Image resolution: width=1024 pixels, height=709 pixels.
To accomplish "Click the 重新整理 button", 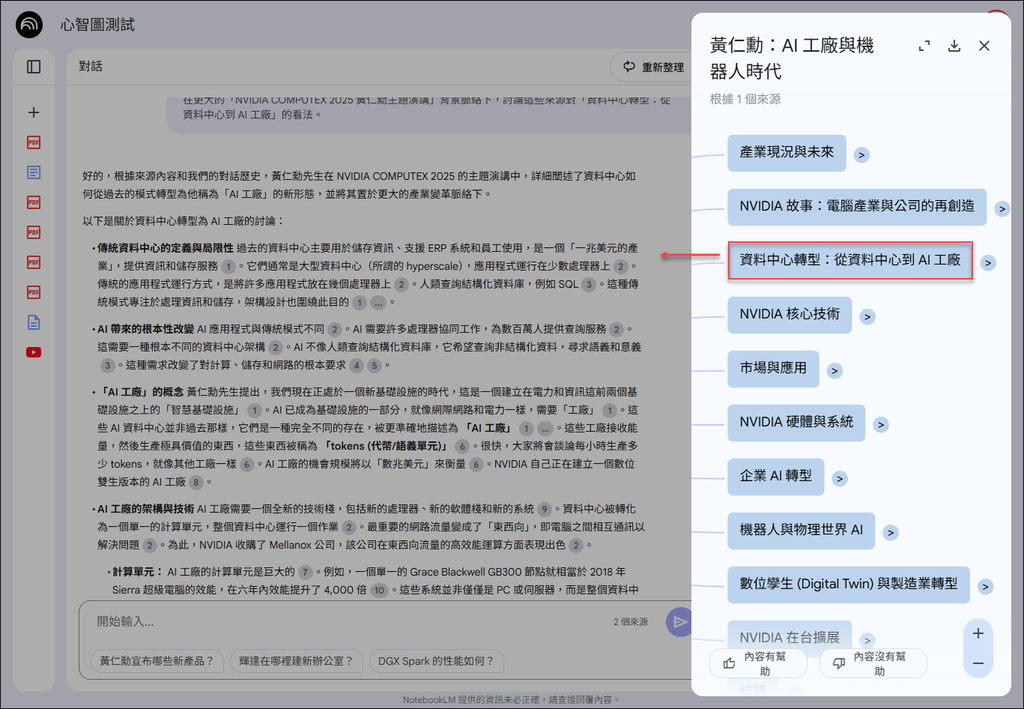I will click(x=652, y=67).
